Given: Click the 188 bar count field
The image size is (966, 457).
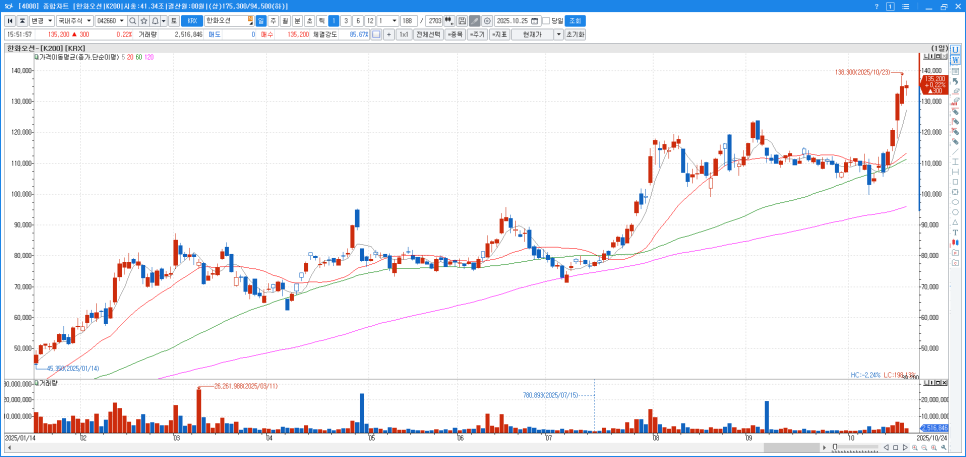Looking at the screenshot, I should (408, 20).
